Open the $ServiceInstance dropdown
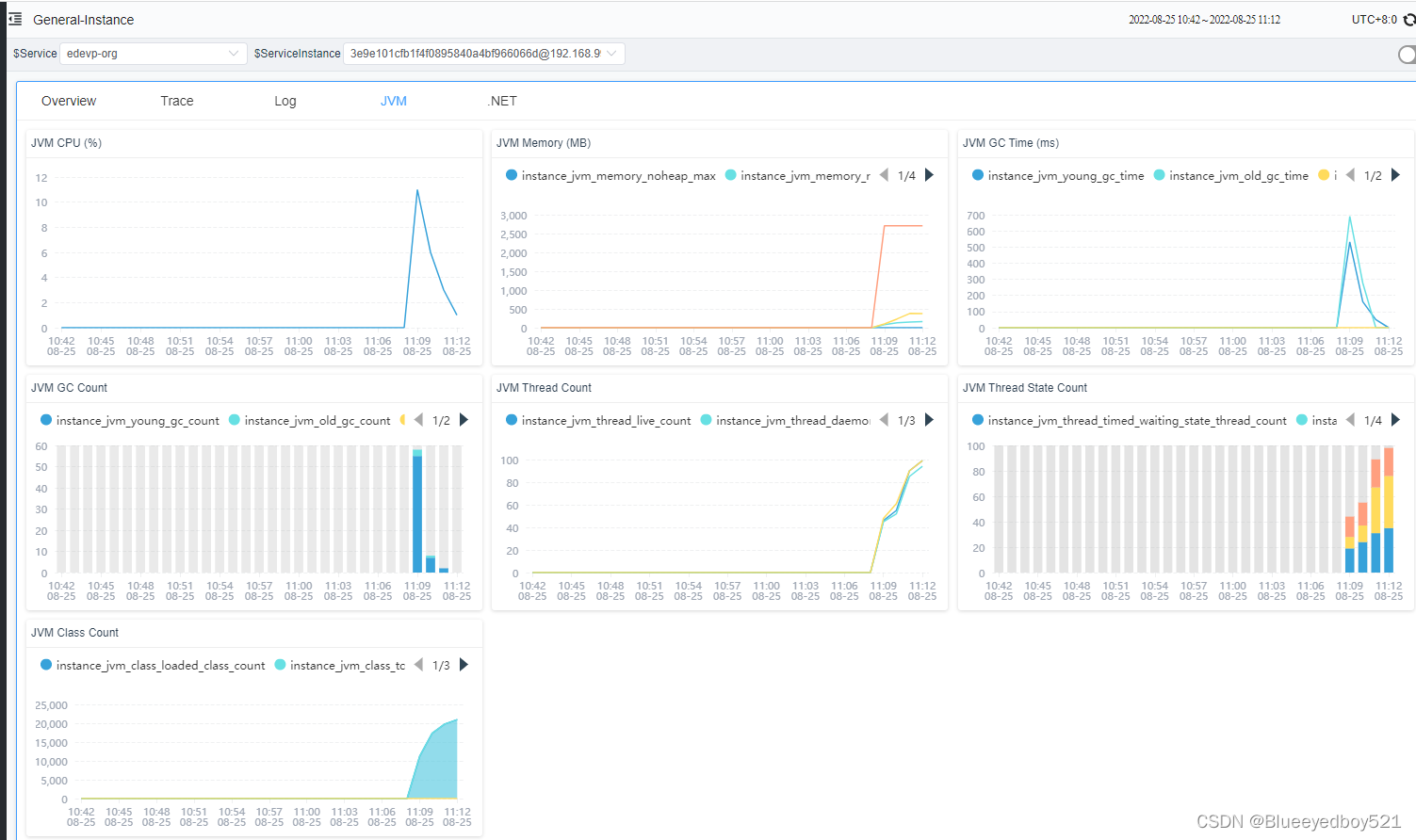1416x840 pixels. (484, 54)
